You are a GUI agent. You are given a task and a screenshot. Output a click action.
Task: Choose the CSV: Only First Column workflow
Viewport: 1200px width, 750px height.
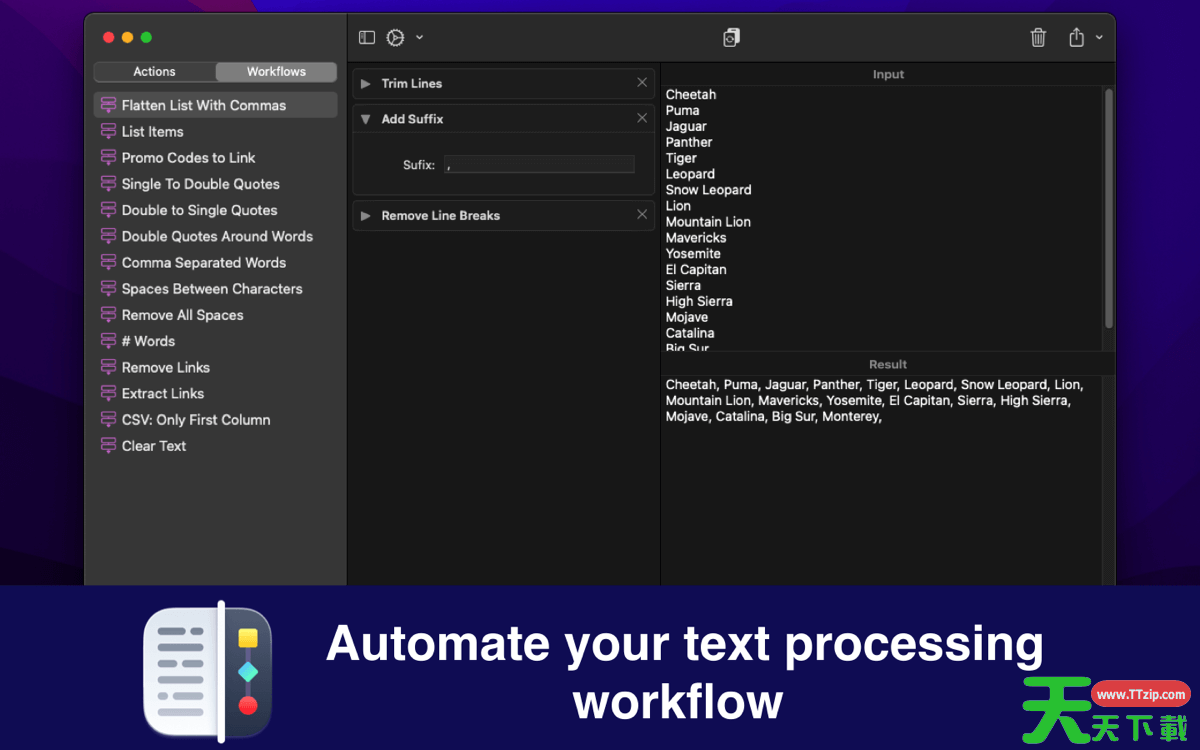196,420
